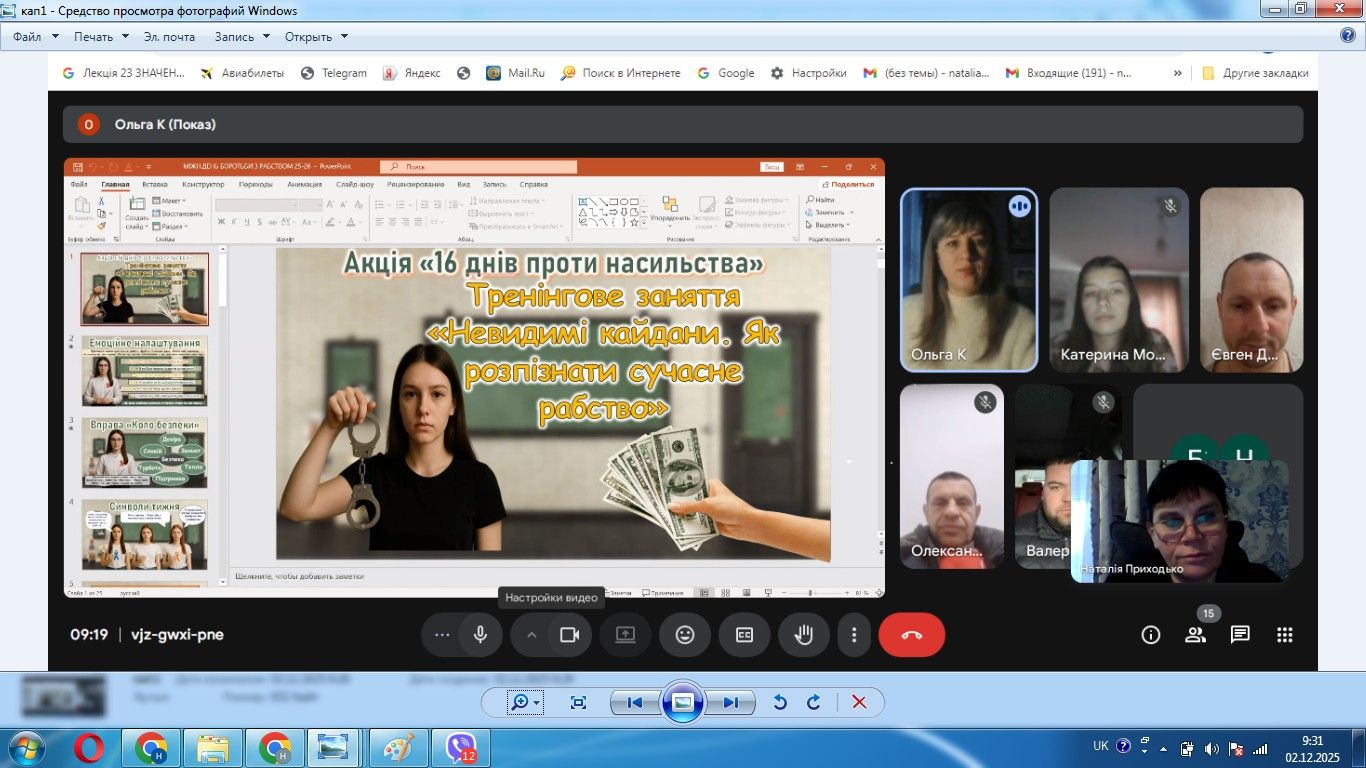Launch Opera browser from the taskbar

89,748
